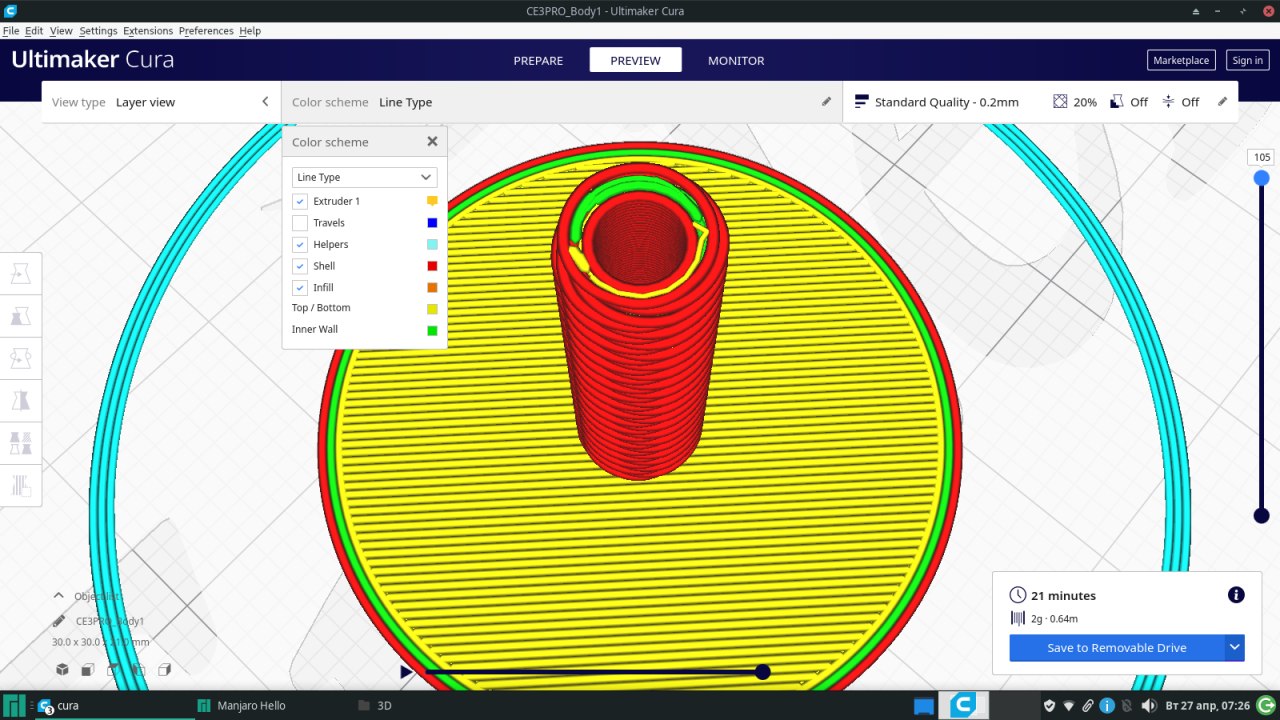Click the shield icon in system tray
This screenshot has height=720, width=1280.
click(1049, 706)
